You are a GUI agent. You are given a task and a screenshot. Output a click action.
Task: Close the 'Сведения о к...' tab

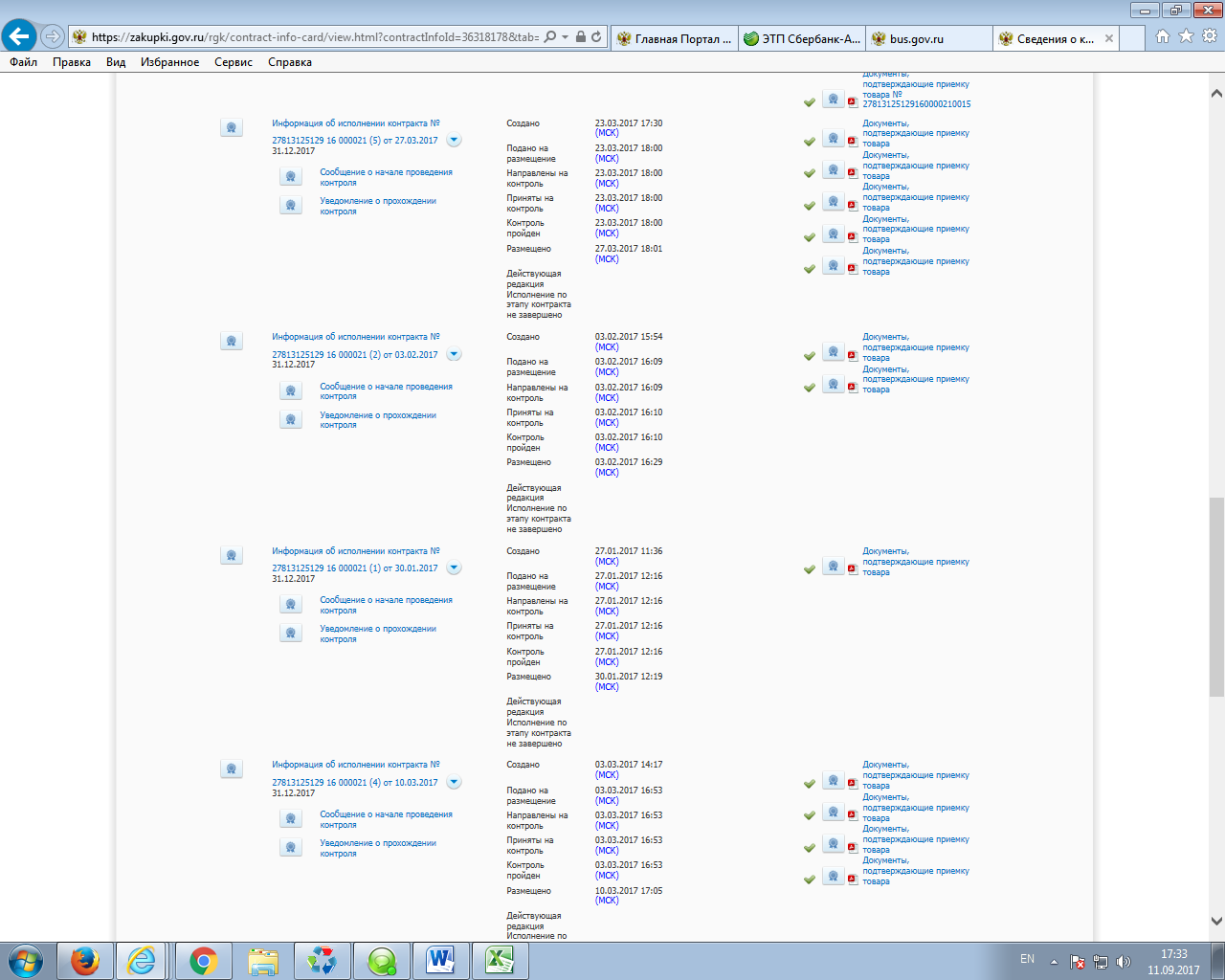tap(1109, 39)
